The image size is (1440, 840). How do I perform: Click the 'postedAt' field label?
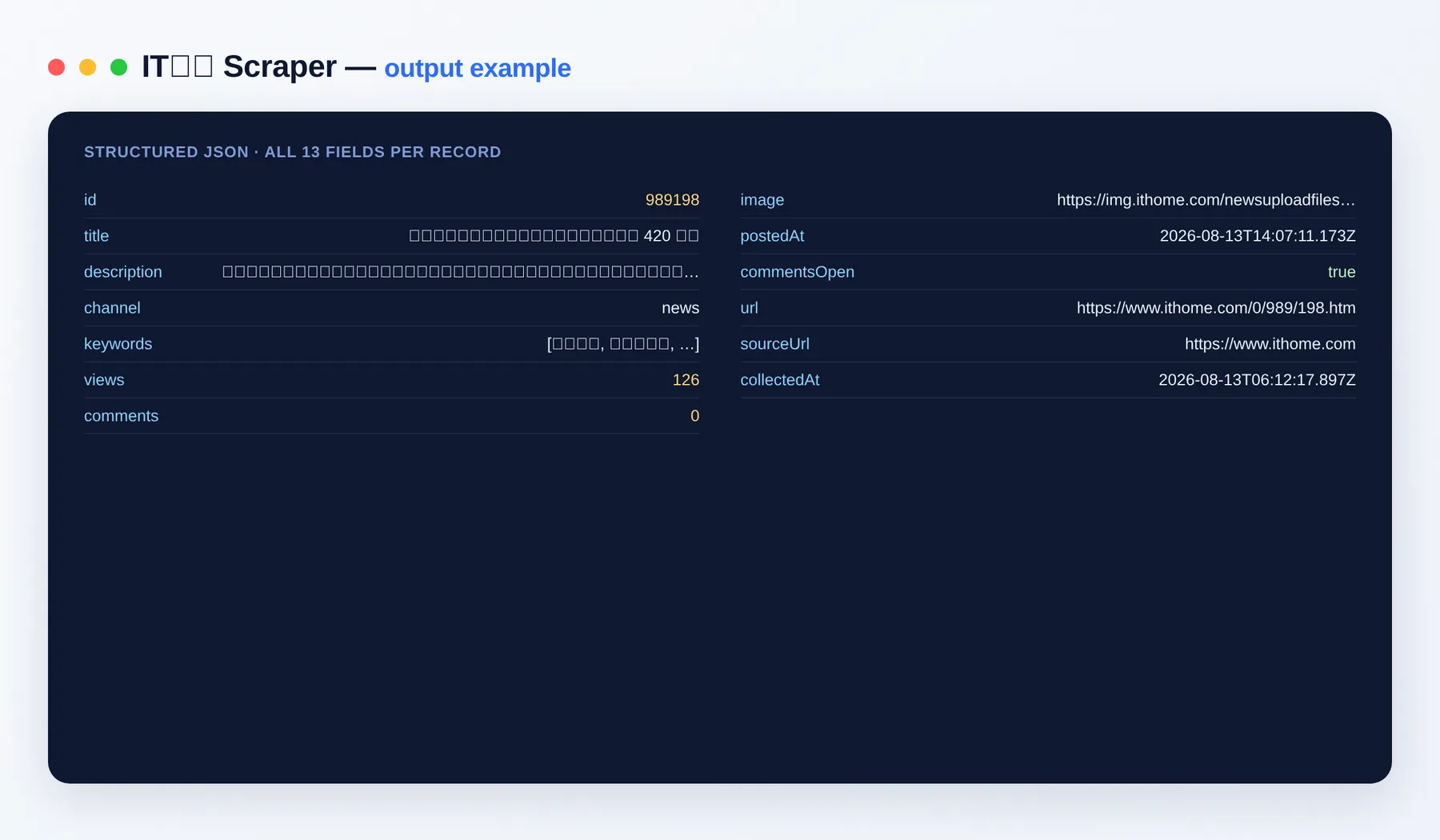(x=772, y=236)
